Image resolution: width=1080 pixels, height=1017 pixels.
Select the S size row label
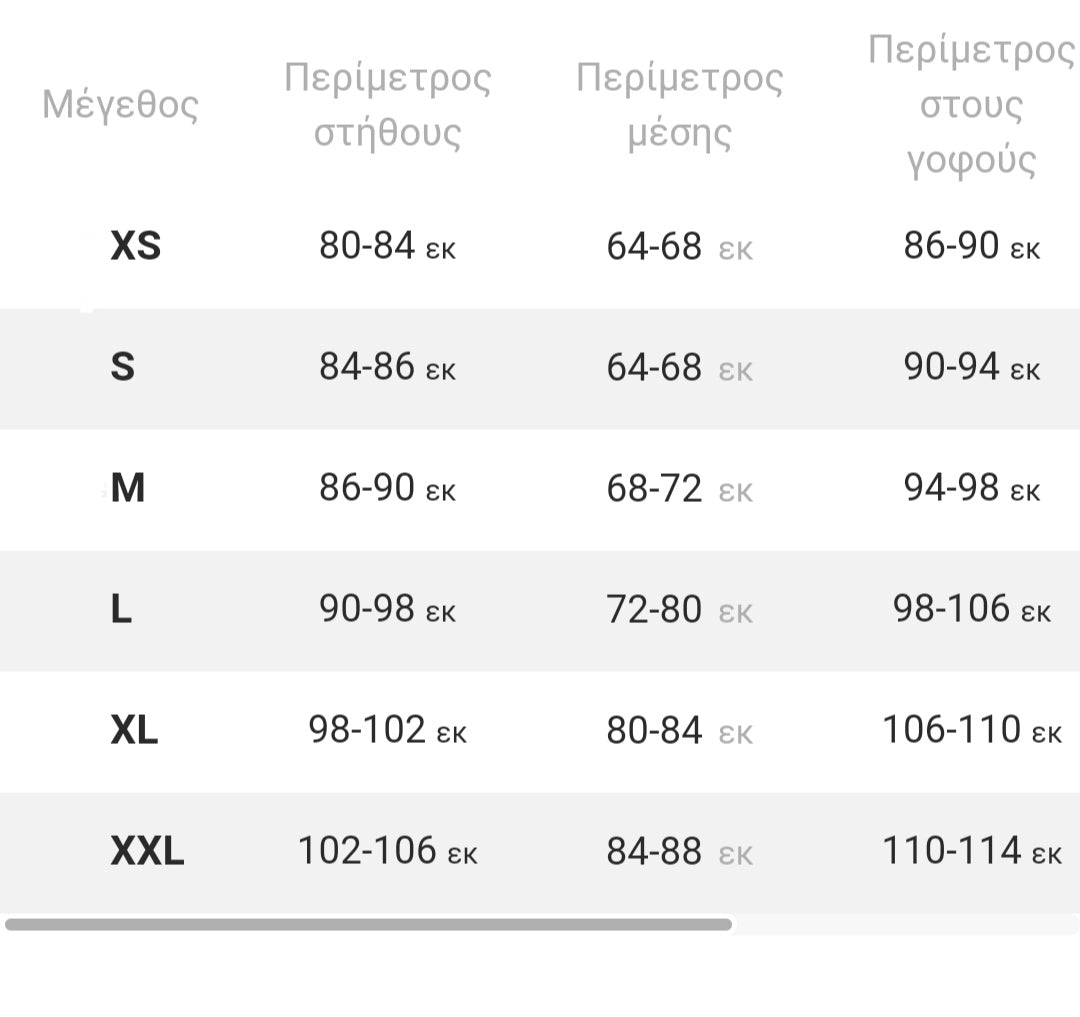(x=122, y=368)
